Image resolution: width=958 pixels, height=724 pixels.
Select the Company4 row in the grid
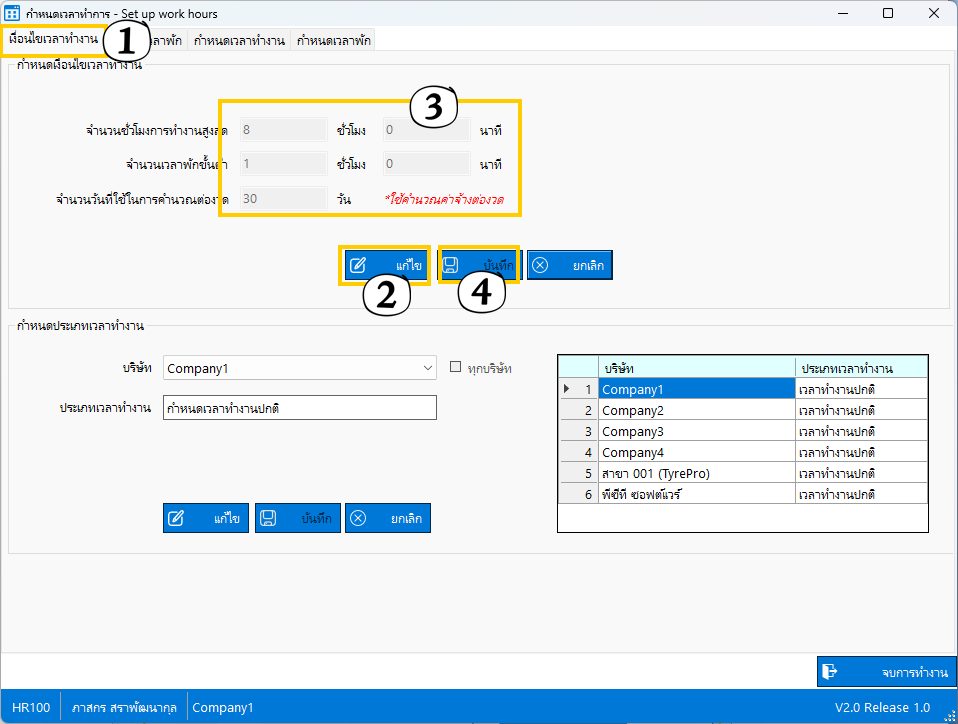pyautogui.click(x=696, y=452)
